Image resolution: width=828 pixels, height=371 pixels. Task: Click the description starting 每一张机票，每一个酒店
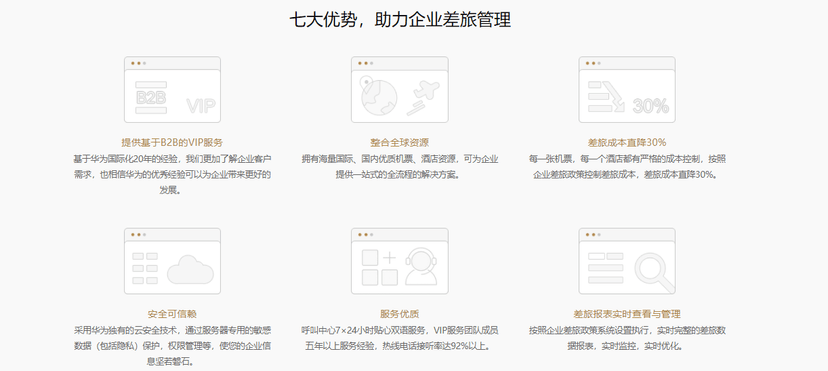pyautogui.click(x=627, y=167)
